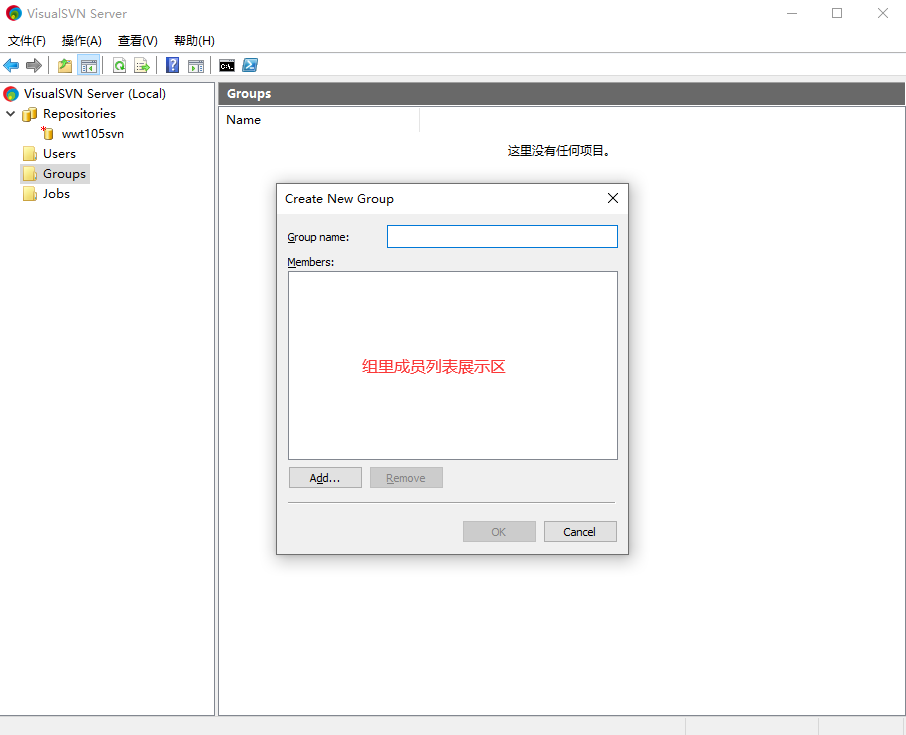This screenshot has height=735, width=906.
Task: Collapse the Repositories tree node
Action: coord(11,114)
